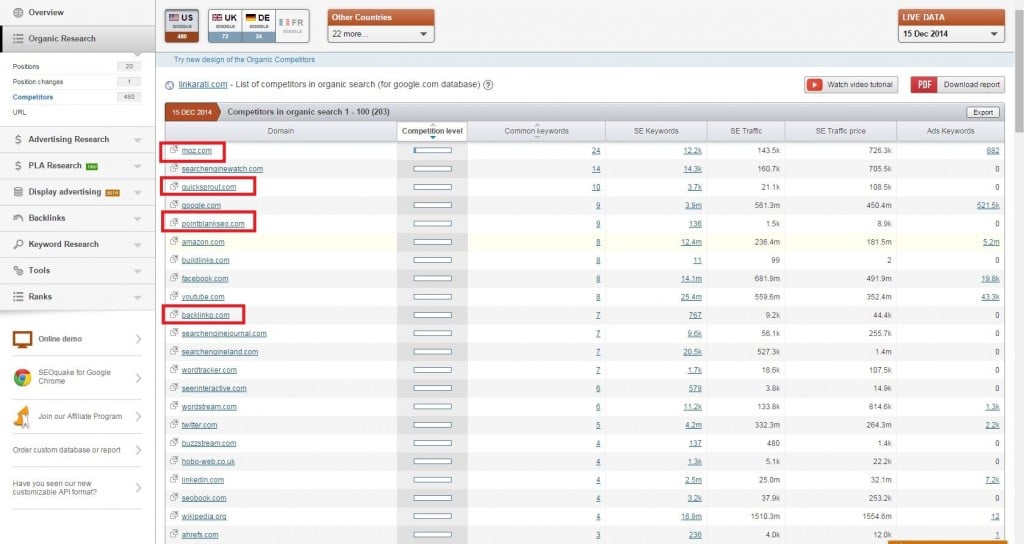
Task: Click the Overview globe icon
Action: click(18, 12)
